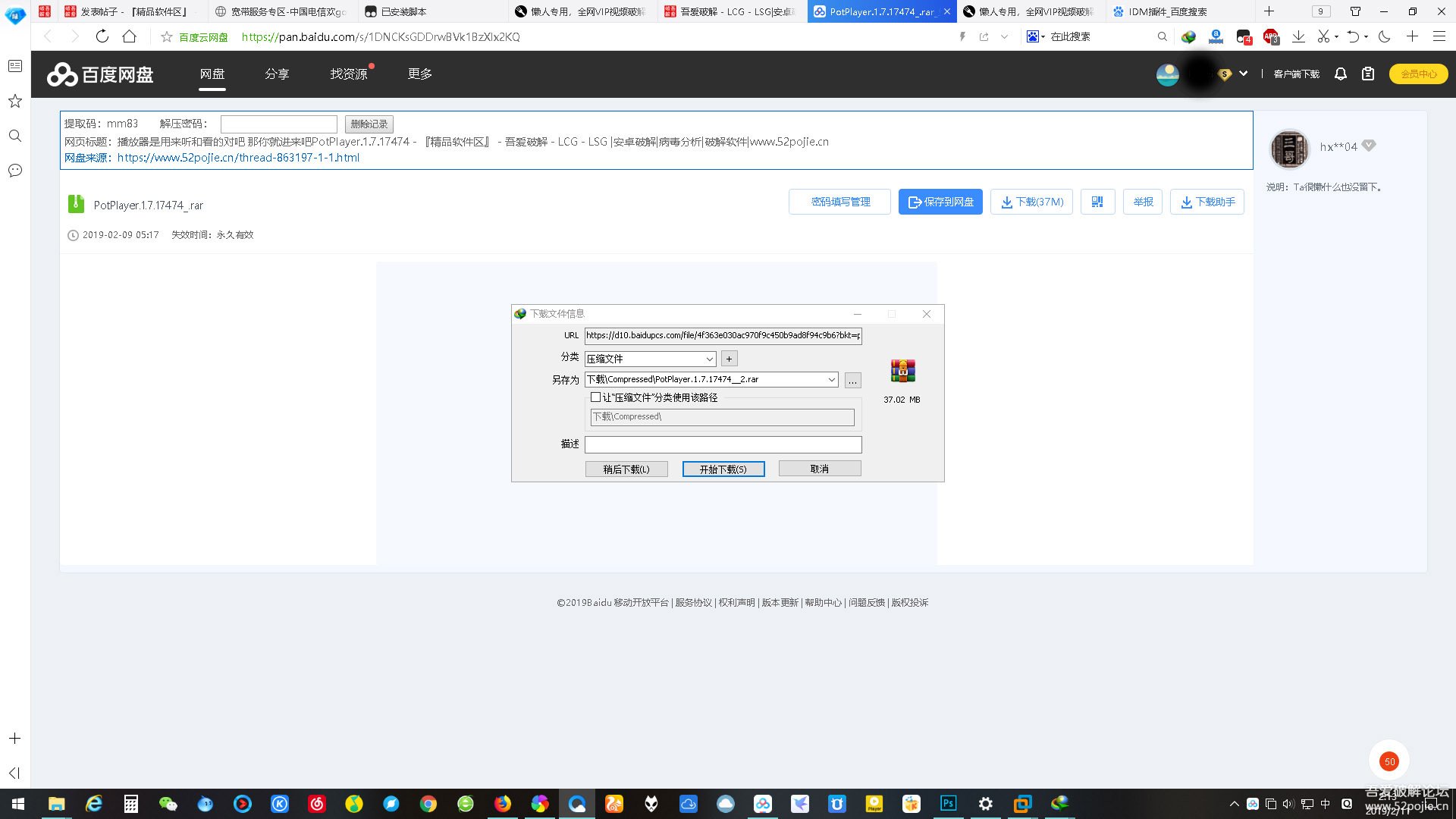
Task: Click the add category plus button
Action: (x=730, y=359)
